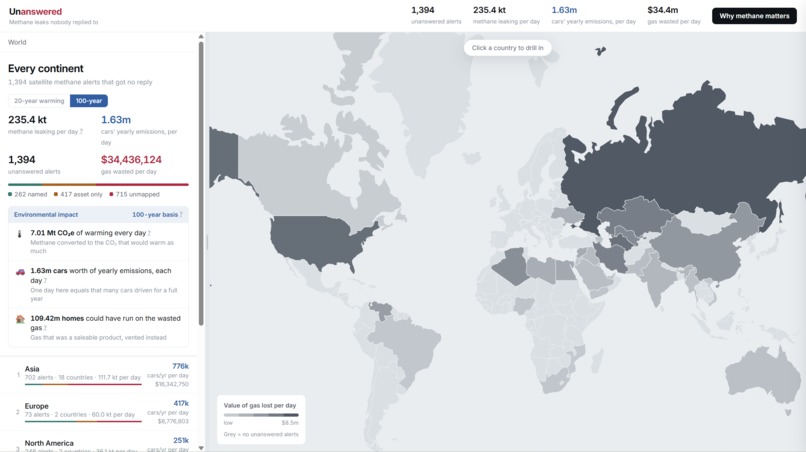Click Iran on the map

point(612,255)
